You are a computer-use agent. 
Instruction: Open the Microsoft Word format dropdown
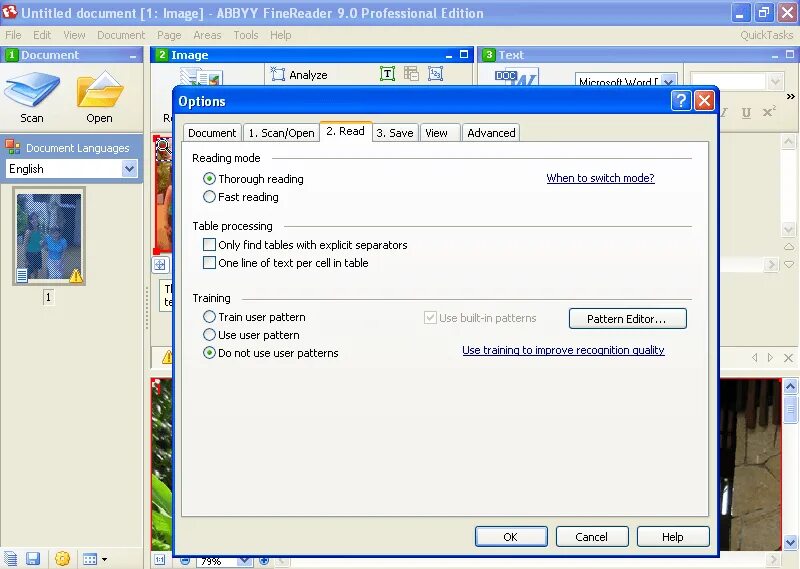[x=668, y=82]
